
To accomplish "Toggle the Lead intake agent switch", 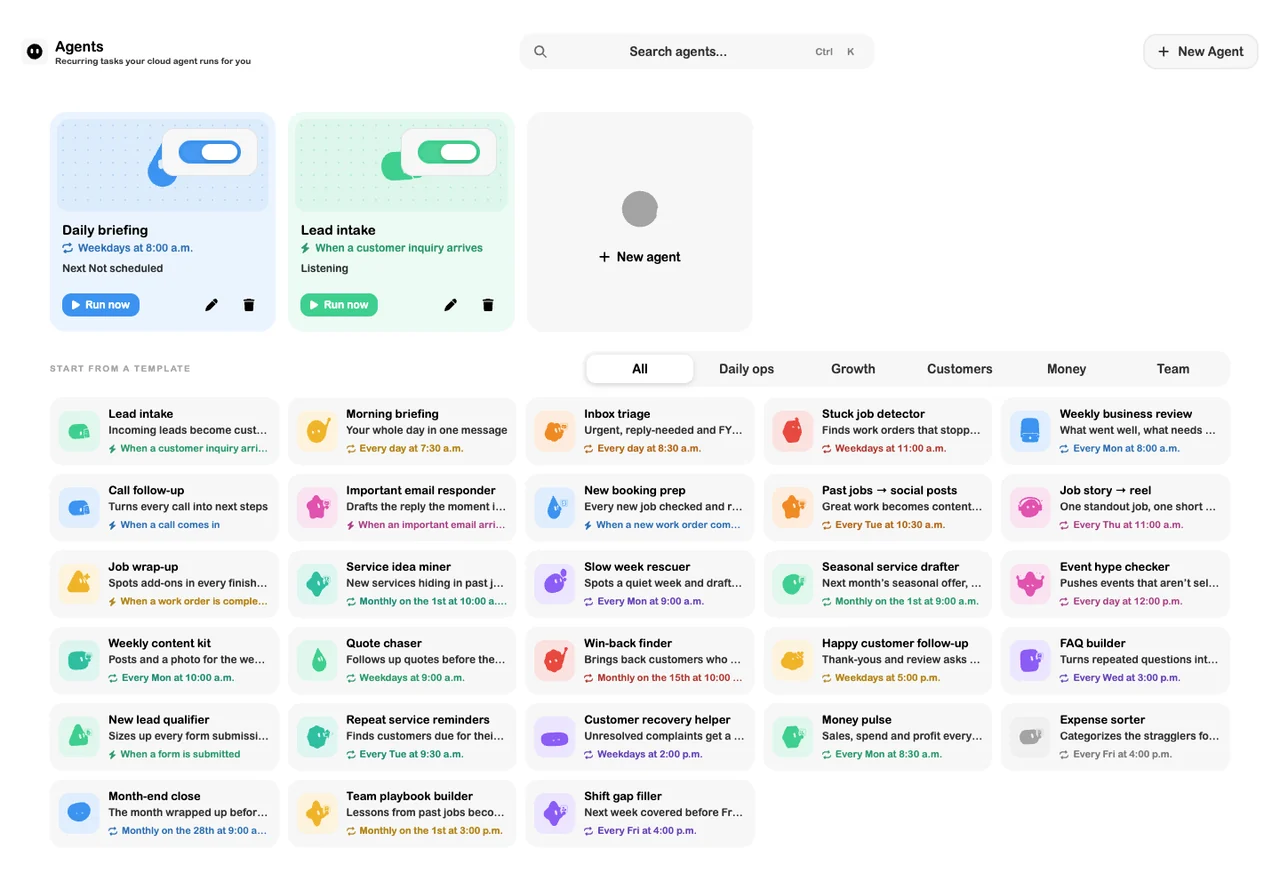I will click(448, 152).
